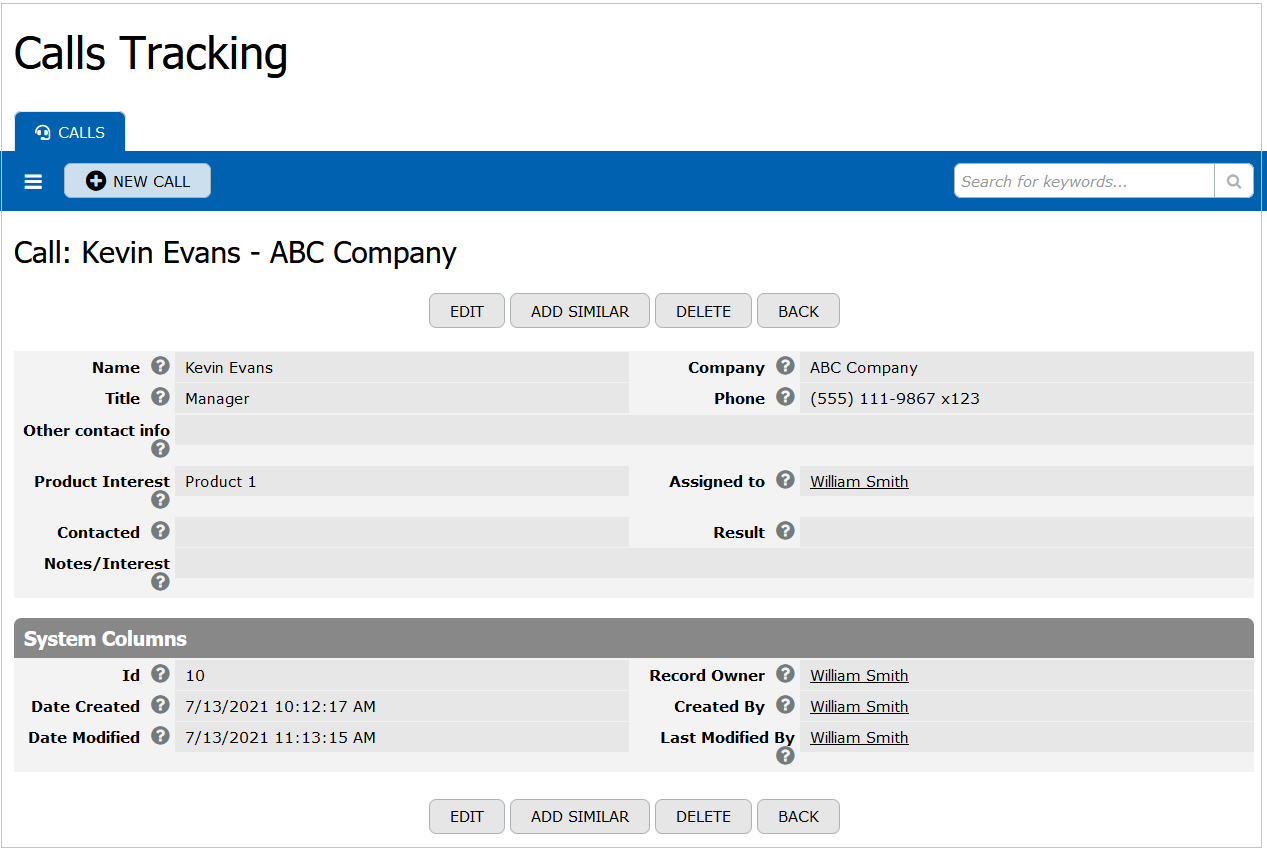Open William Smith link in Assigned to
The width and height of the screenshot is (1267, 851).
(x=859, y=482)
